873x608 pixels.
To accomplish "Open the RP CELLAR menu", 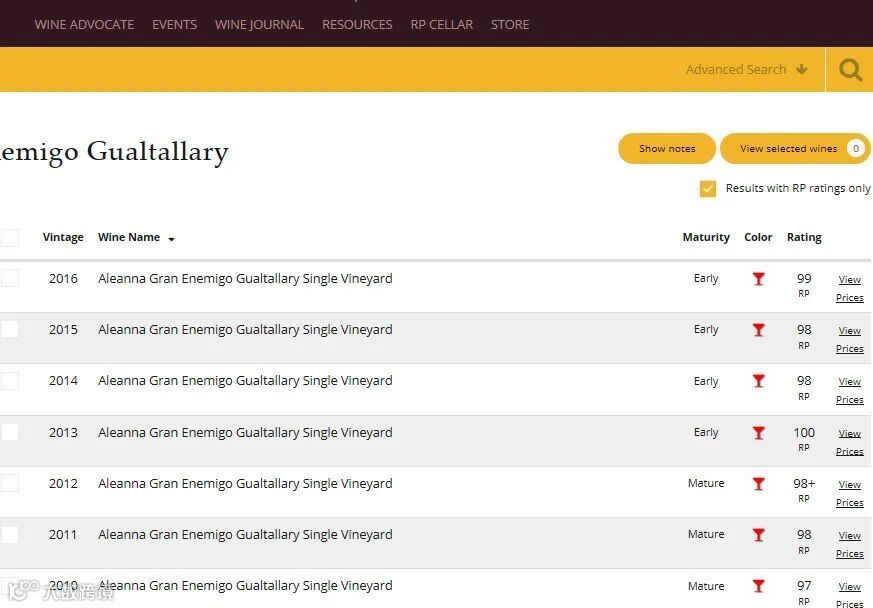I will click(x=442, y=24).
